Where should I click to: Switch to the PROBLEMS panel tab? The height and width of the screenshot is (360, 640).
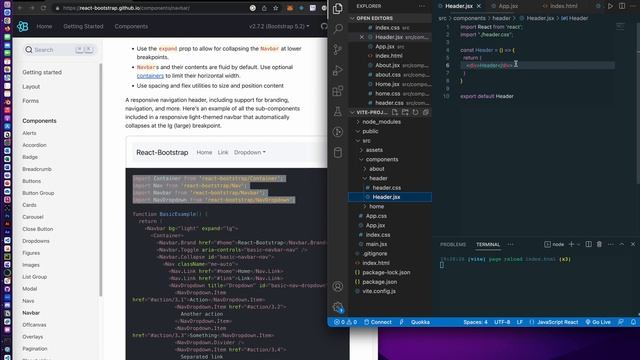point(453,244)
